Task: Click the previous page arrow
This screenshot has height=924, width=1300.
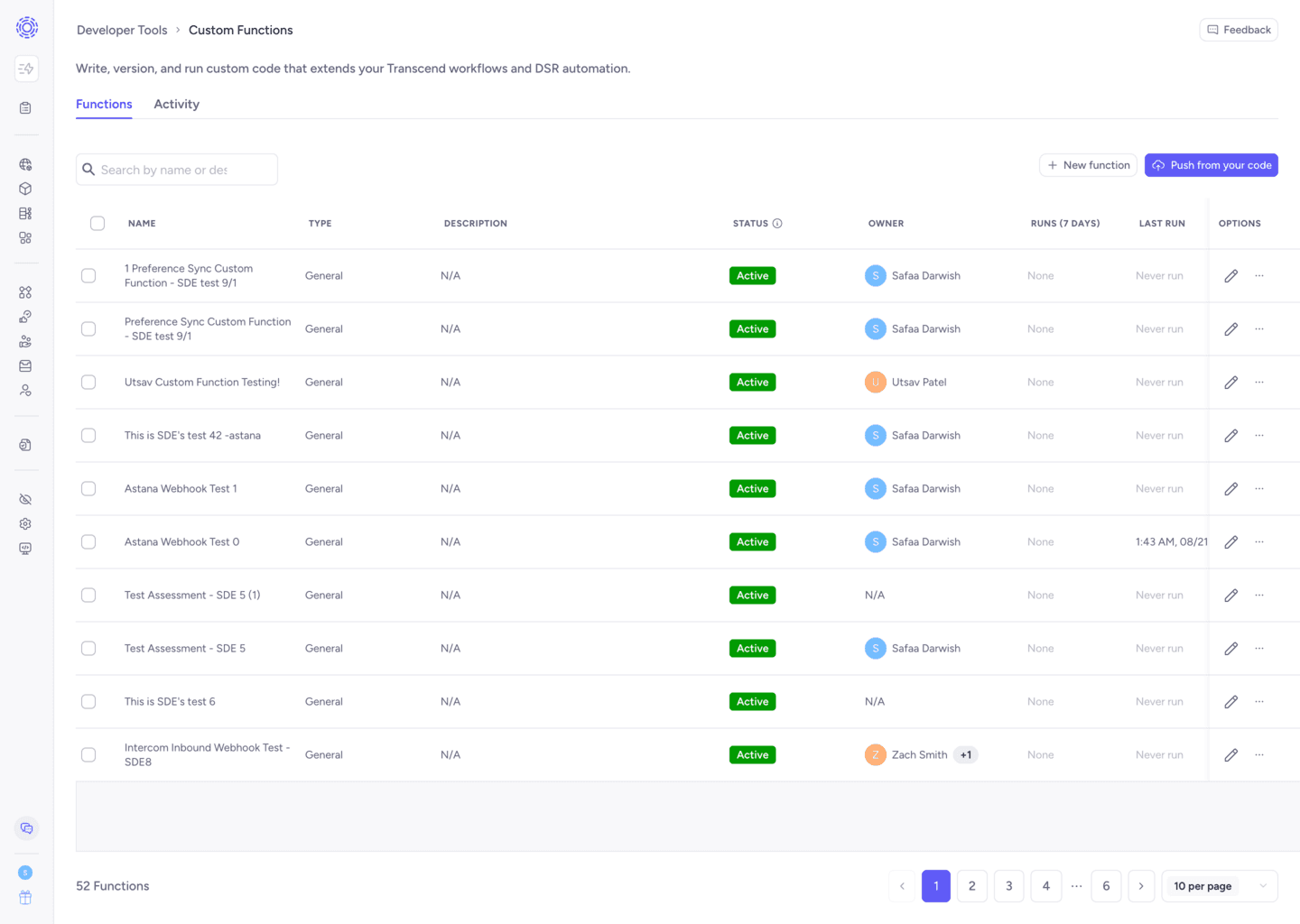Action: point(902,886)
